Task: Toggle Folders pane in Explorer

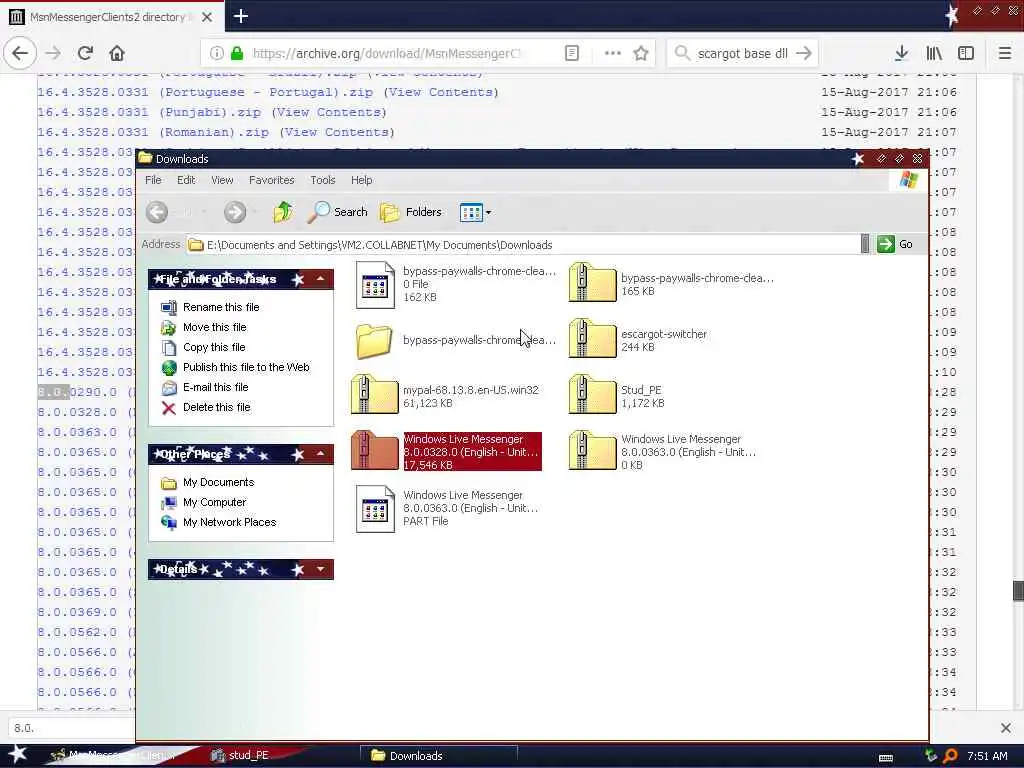Action: [411, 212]
